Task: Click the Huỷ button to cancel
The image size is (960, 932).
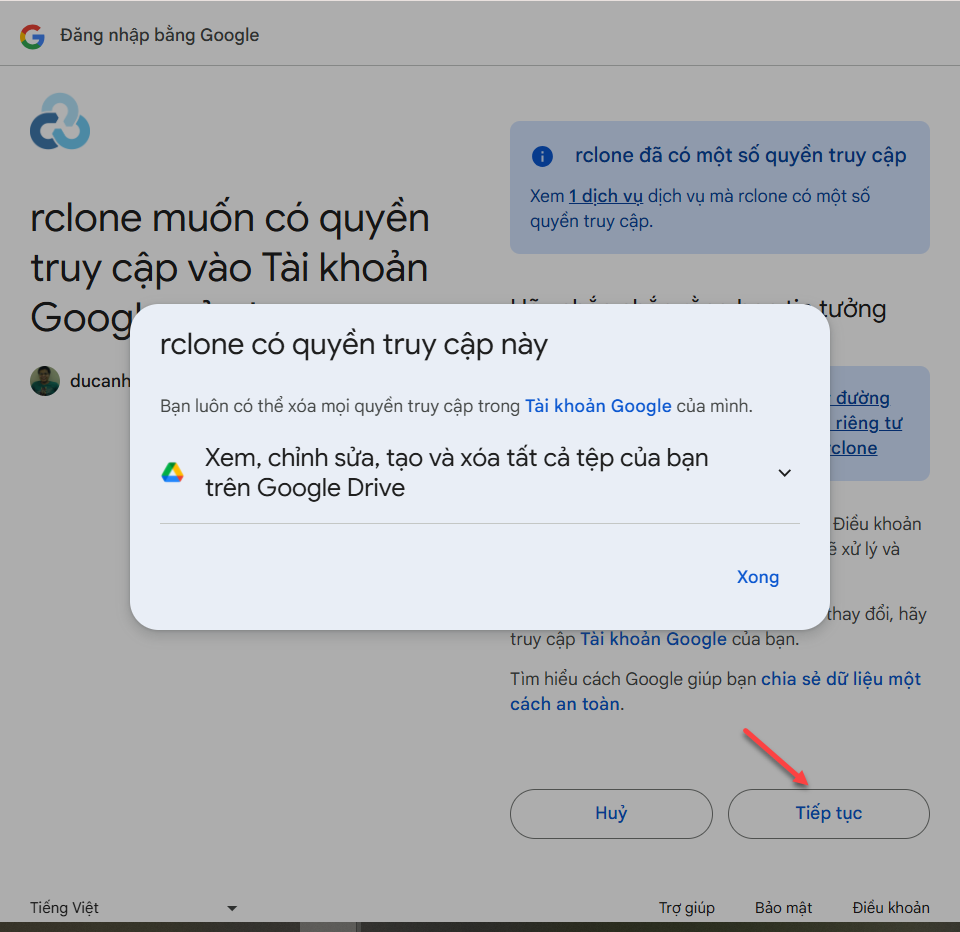Action: pyautogui.click(x=611, y=813)
